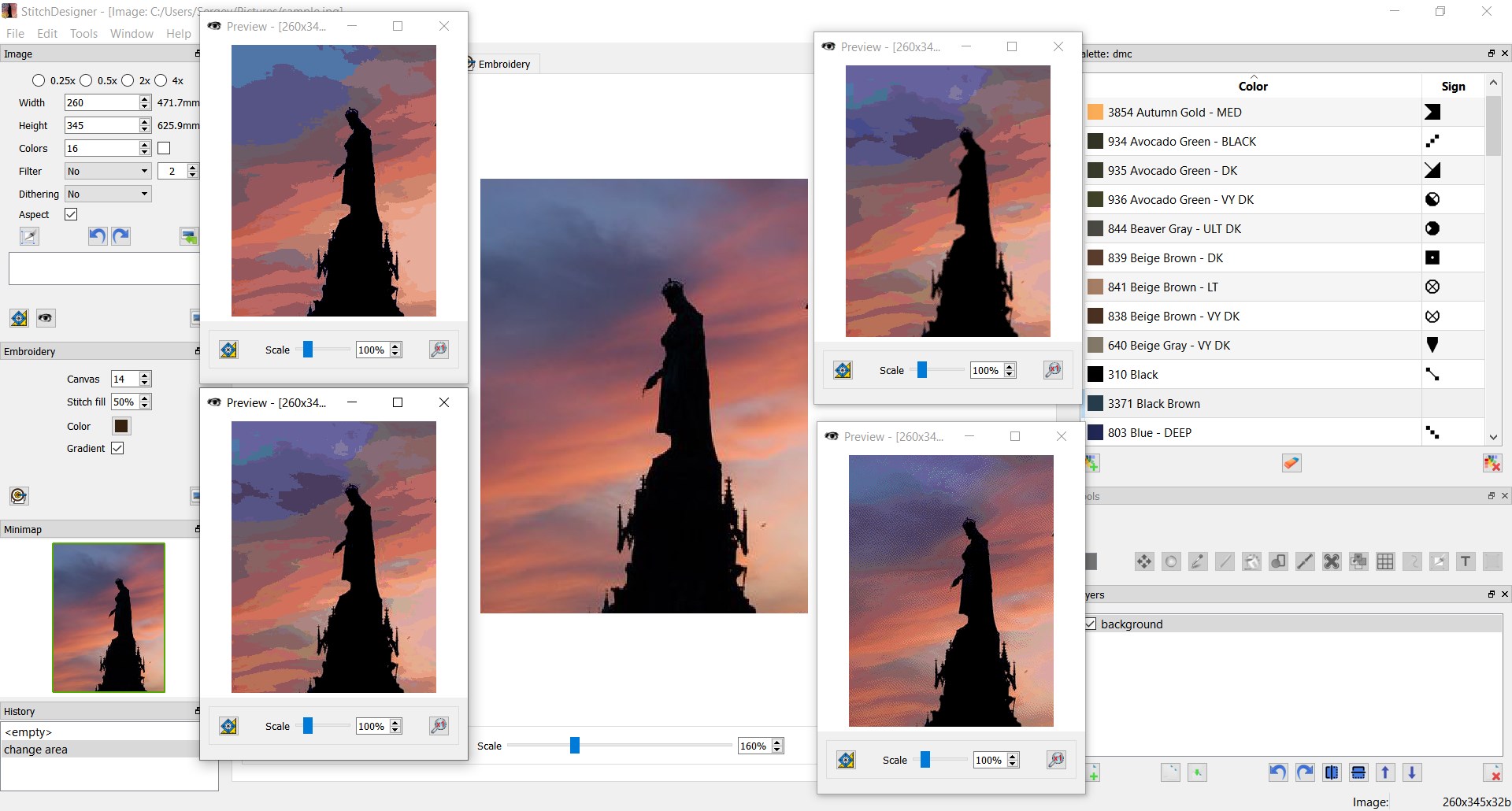
Task: Disable the Gradient checkbox in Embroidery settings
Action: click(x=118, y=448)
